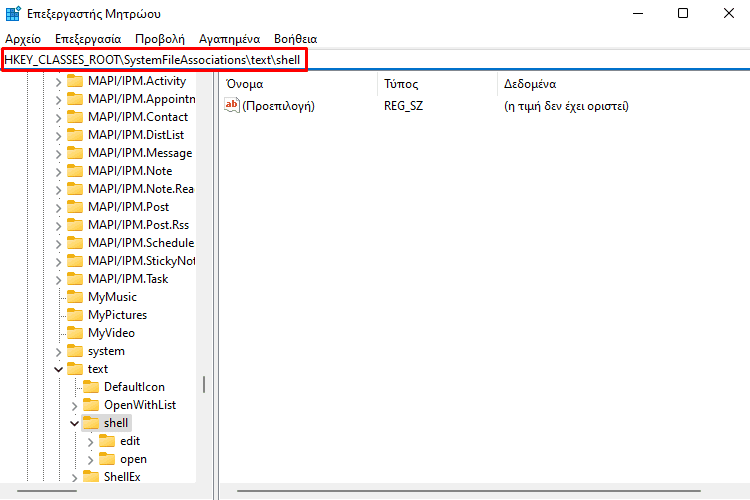Screen dimensions: 750x500
Task: Click the OpenWithList folder icon
Action: tap(91, 405)
